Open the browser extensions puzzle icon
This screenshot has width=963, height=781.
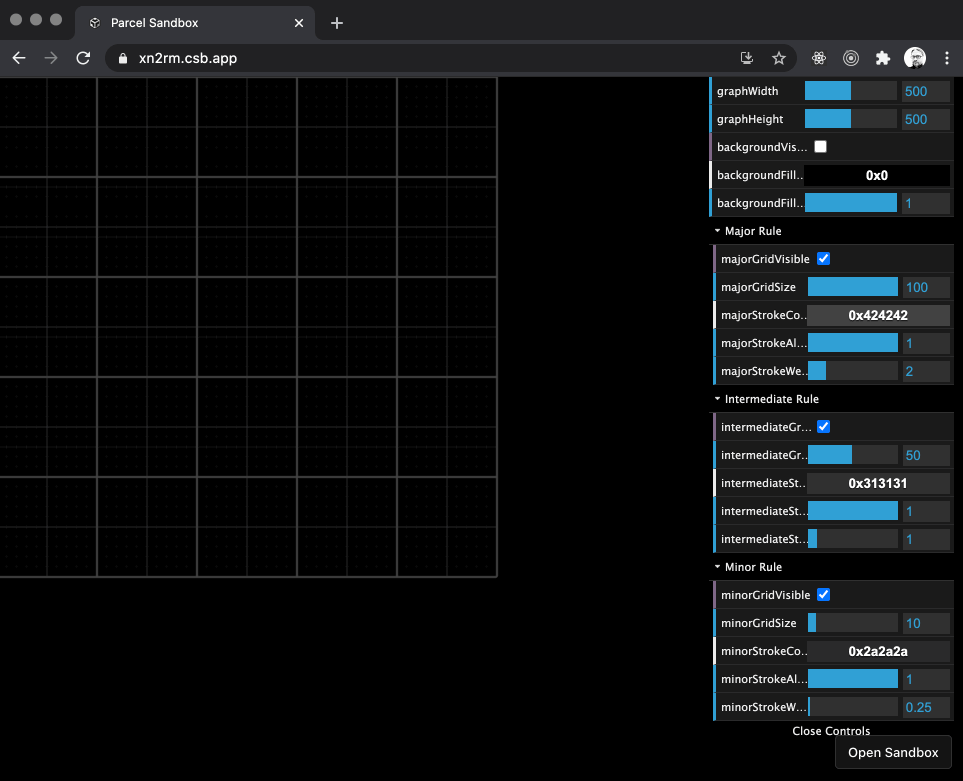(883, 58)
